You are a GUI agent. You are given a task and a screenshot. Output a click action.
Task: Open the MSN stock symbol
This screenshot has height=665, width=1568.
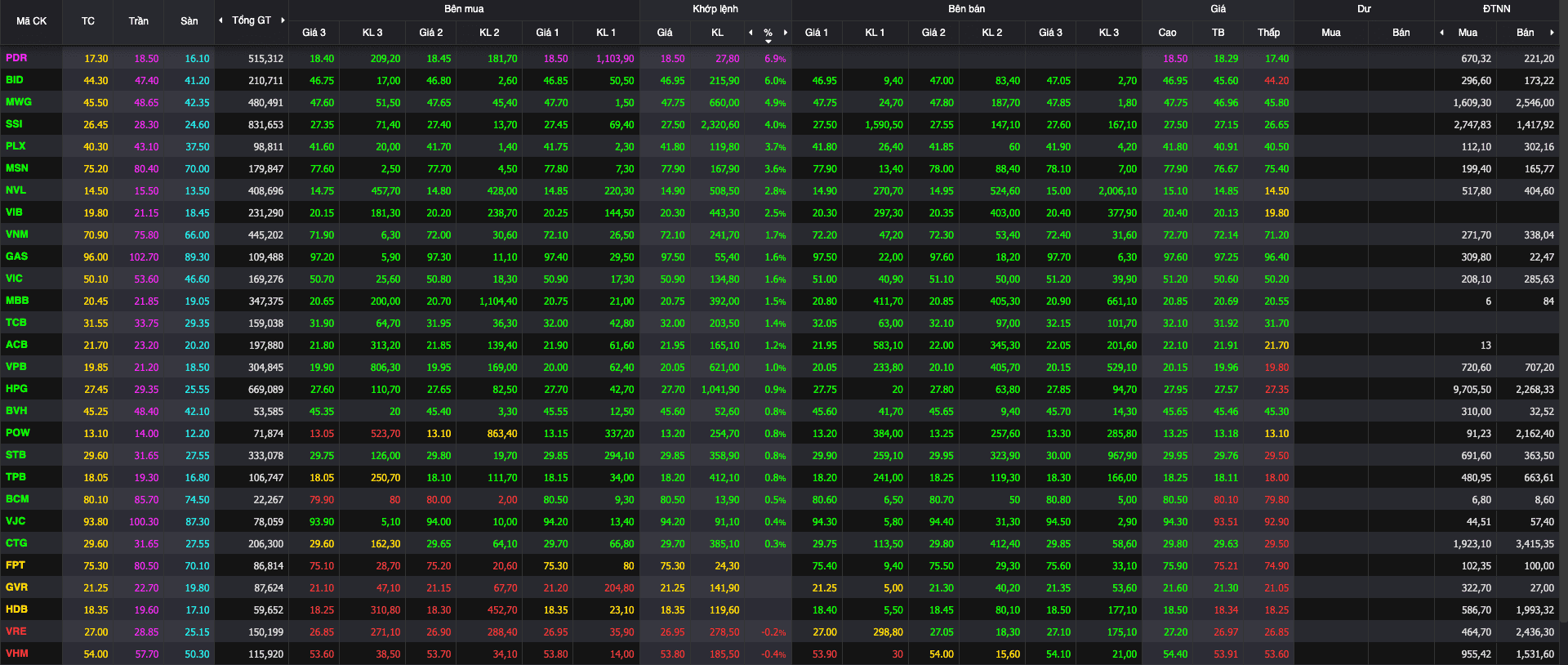[17, 168]
